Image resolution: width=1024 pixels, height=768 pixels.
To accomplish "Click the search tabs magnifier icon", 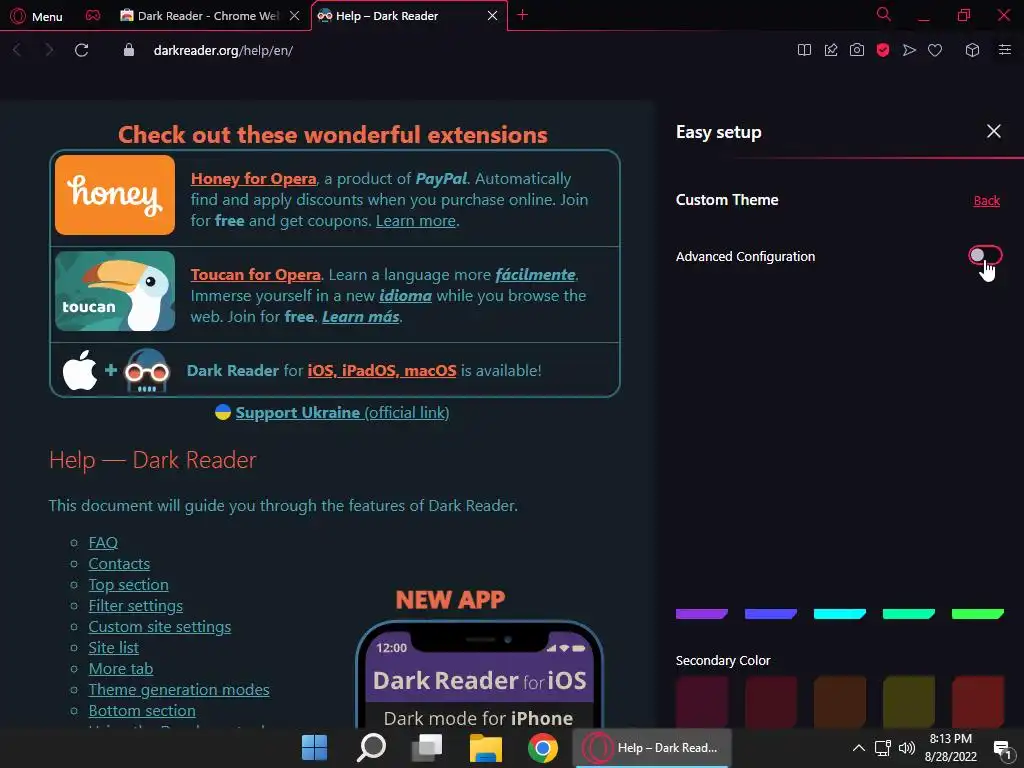I will pos(883,14).
